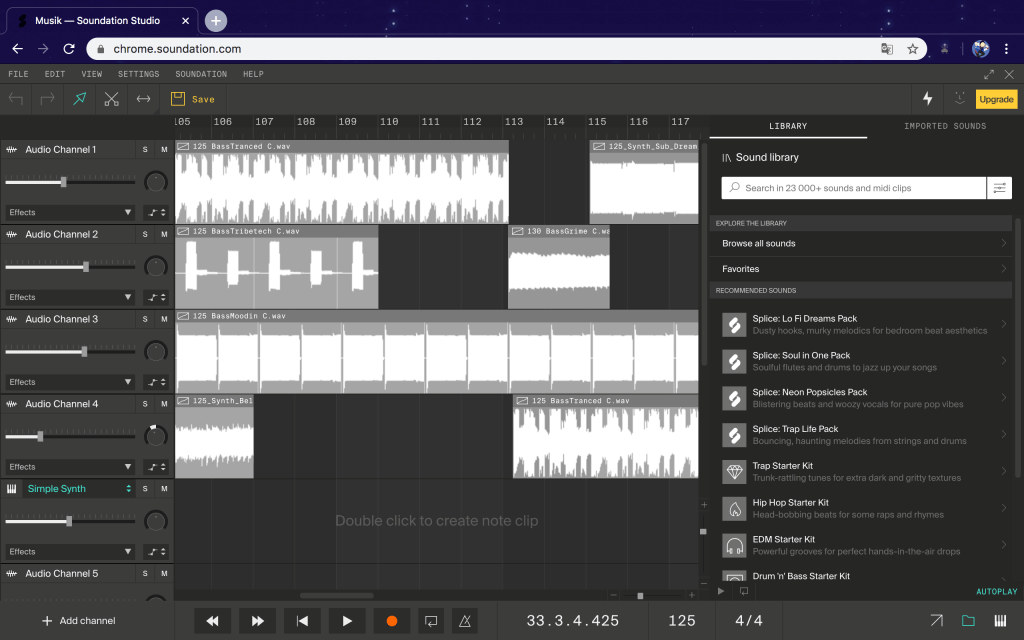Click Add channel
Image resolution: width=1024 pixels, height=640 pixels.
[x=79, y=621]
